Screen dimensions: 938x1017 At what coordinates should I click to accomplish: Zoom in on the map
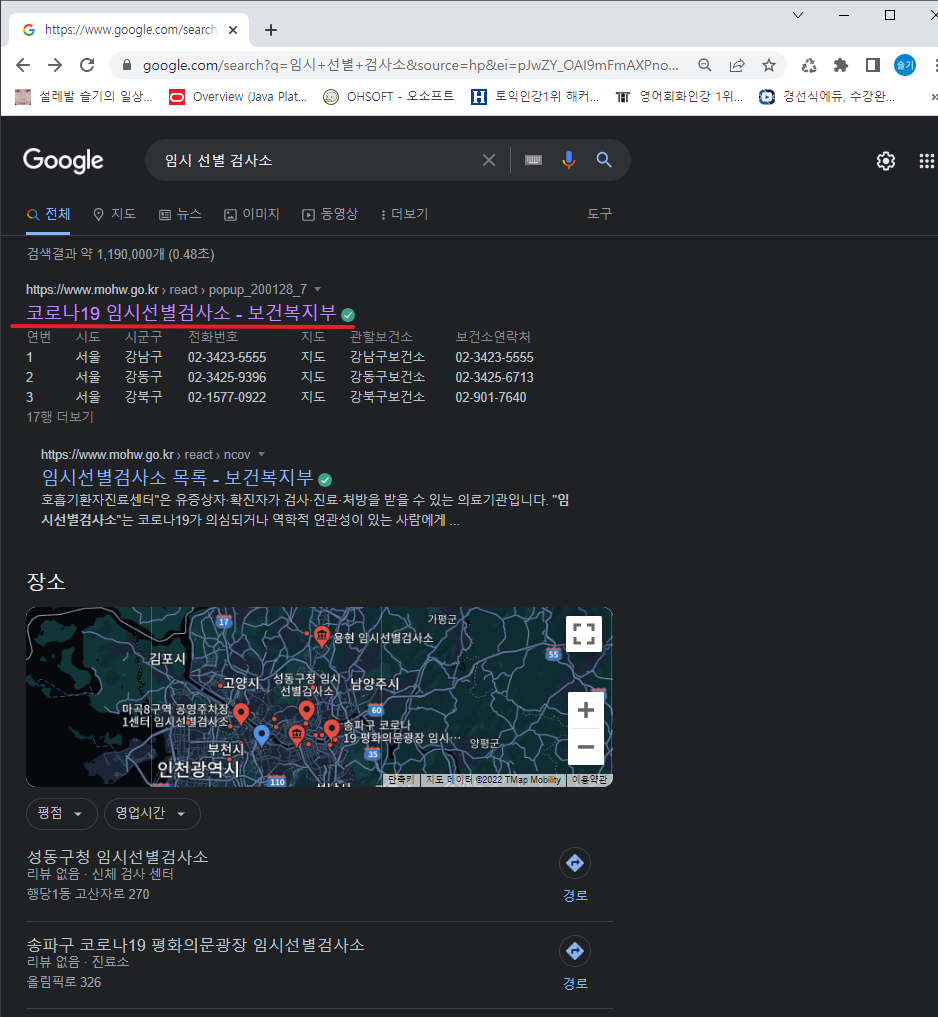(x=586, y=710)
